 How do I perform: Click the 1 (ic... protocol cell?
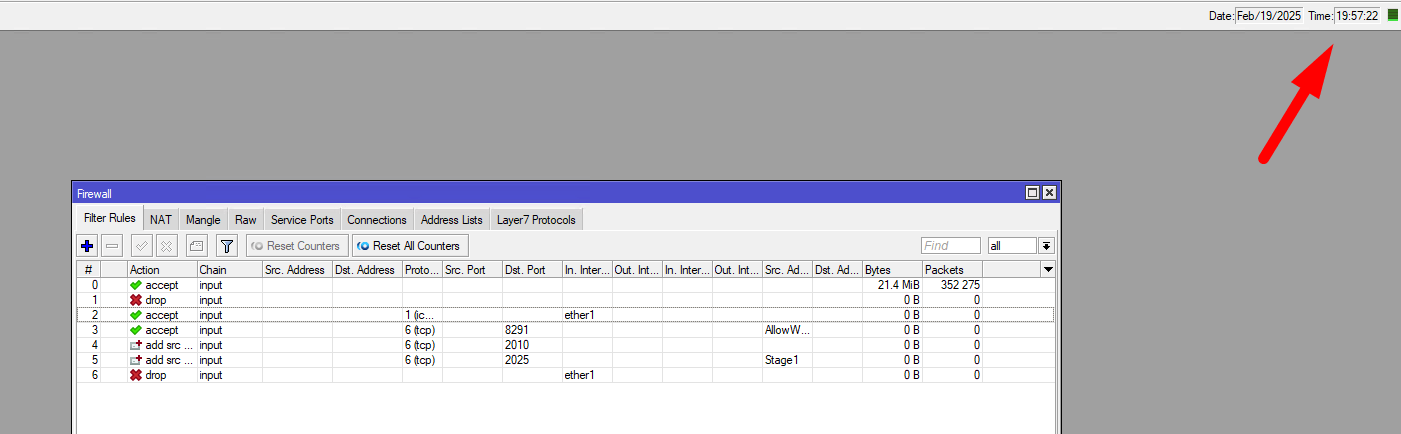pos(422,315)
